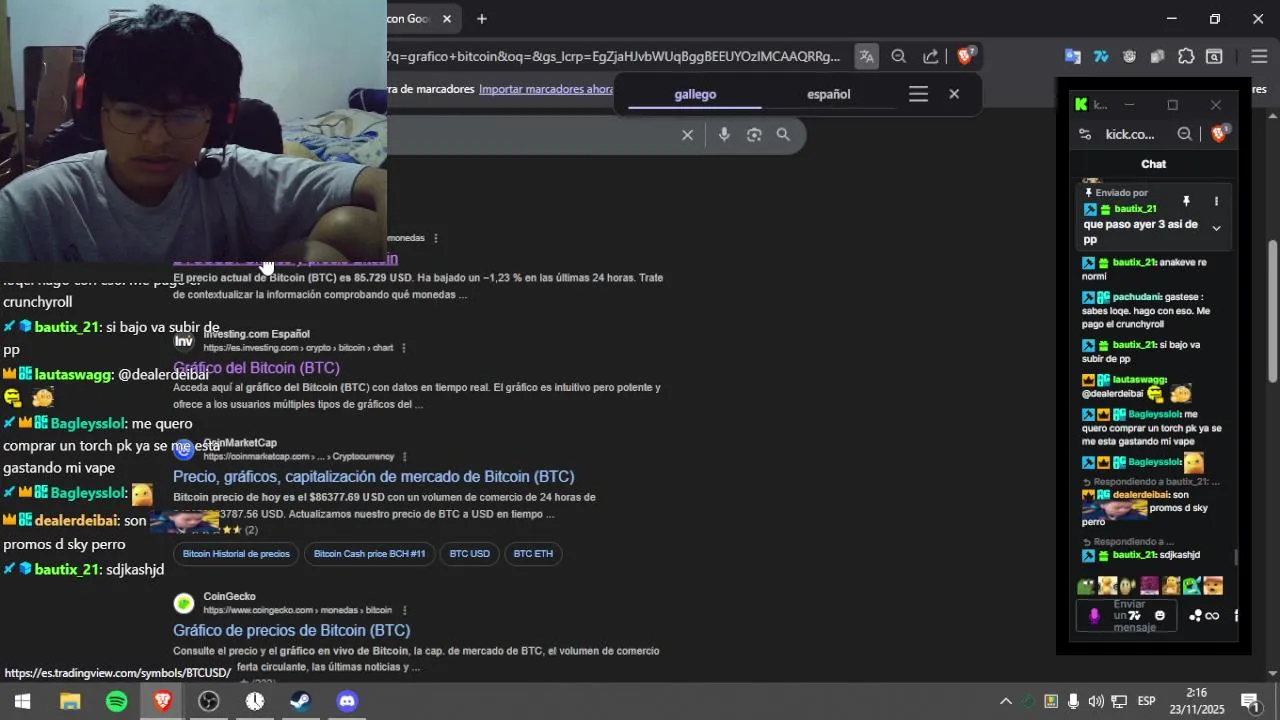The width and height of the screenshot is (1280, 720).
Task: Show hidden system tray icons
Action: [x=1006, y=701]
